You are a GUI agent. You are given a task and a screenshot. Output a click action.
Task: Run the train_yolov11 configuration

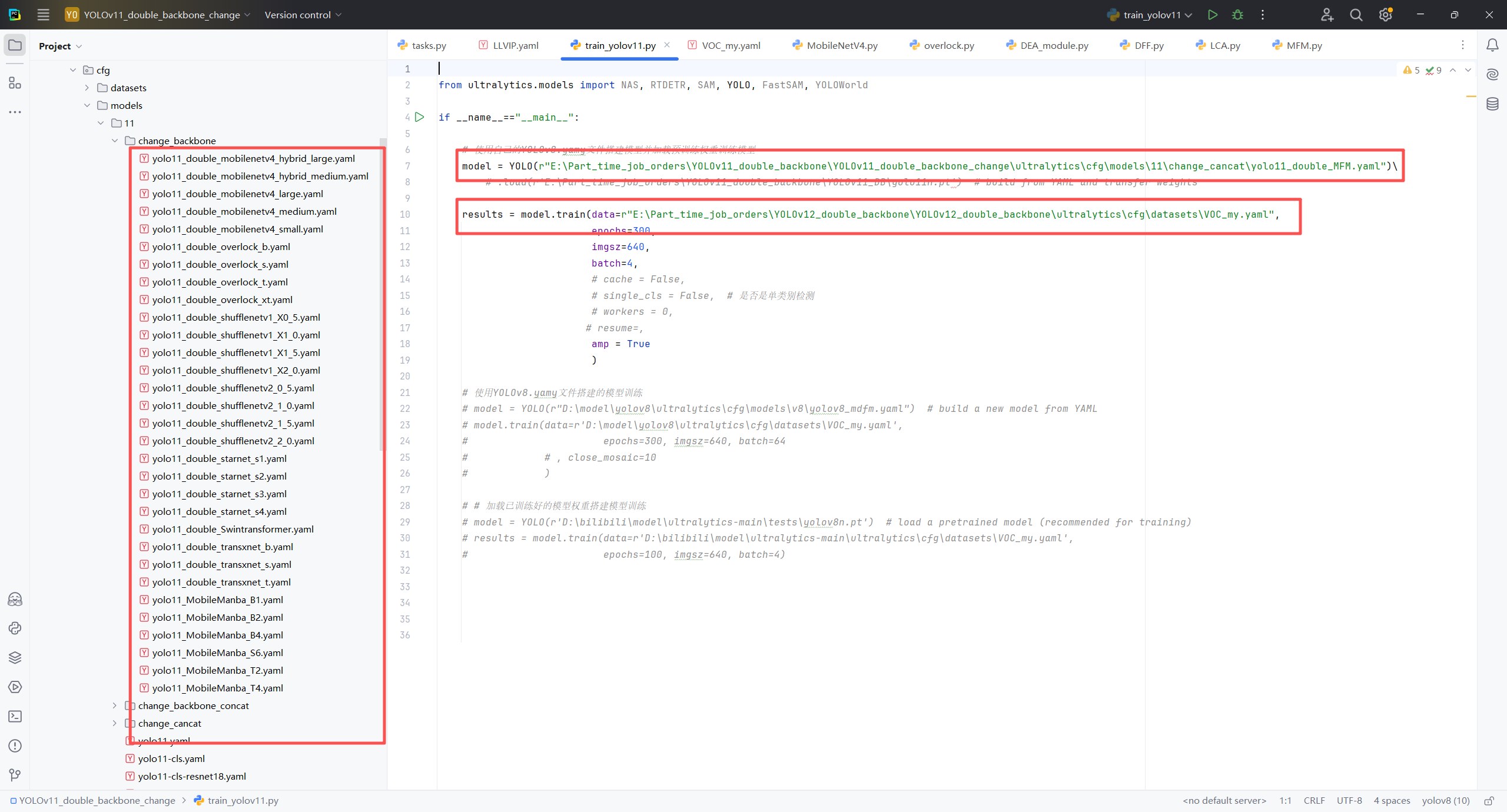click(x=1212, y=15)
